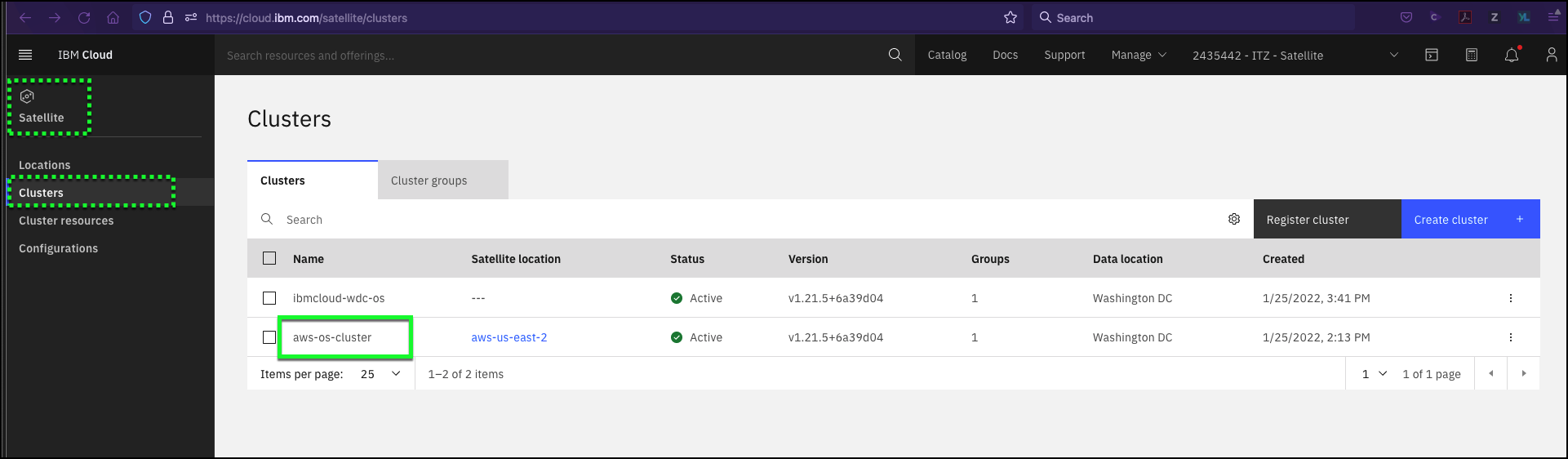The height and width of the screenshot is (459, 1568).
Task: Switch to the Cluster groups tab
Action: (x=443, y=180)
